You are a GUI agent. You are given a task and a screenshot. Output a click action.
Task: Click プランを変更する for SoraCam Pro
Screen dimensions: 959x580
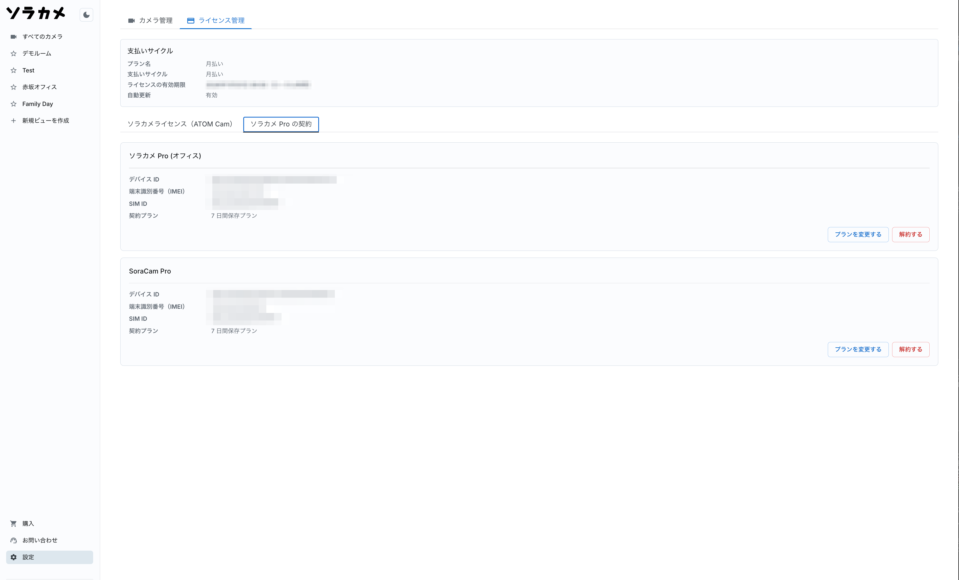click(858, 349)
